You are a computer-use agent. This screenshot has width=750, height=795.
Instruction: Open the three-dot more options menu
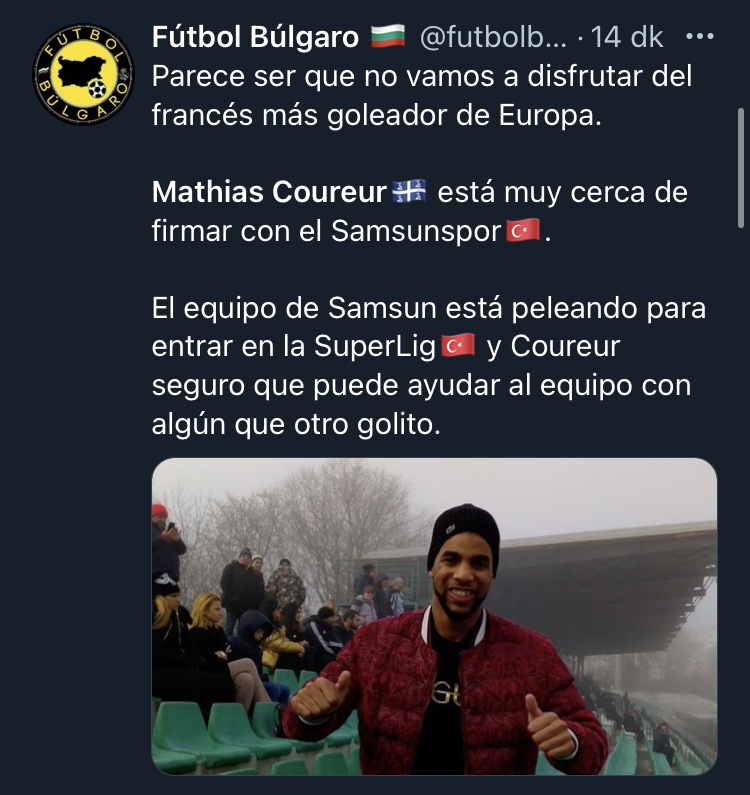[699, 37]
